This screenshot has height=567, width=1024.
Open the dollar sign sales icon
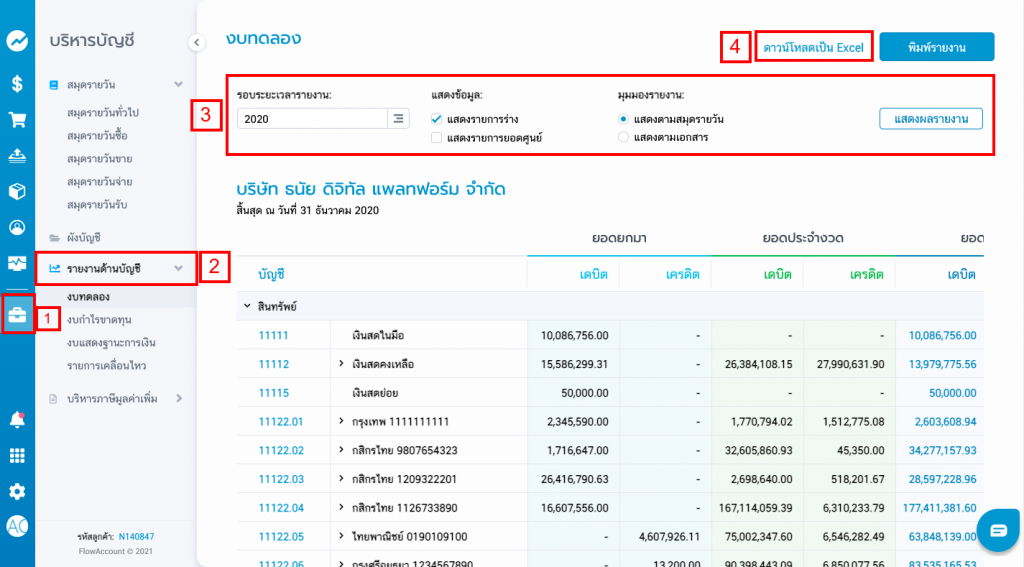[17, 84]
